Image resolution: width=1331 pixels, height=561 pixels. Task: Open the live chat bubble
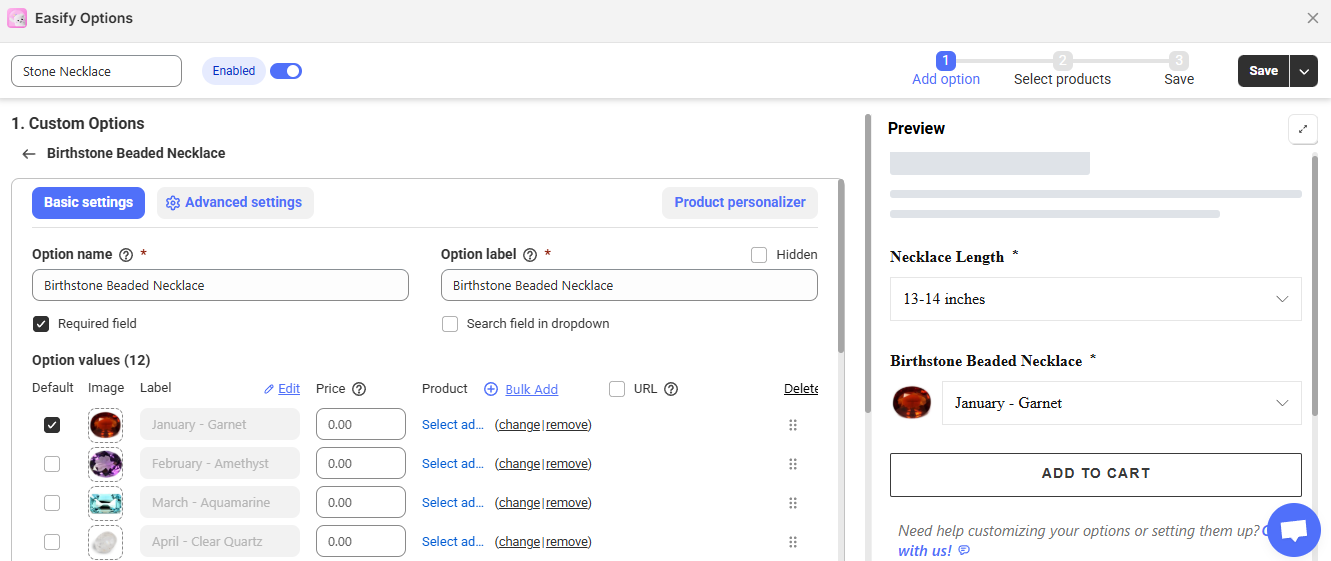tap(1293, 530)
